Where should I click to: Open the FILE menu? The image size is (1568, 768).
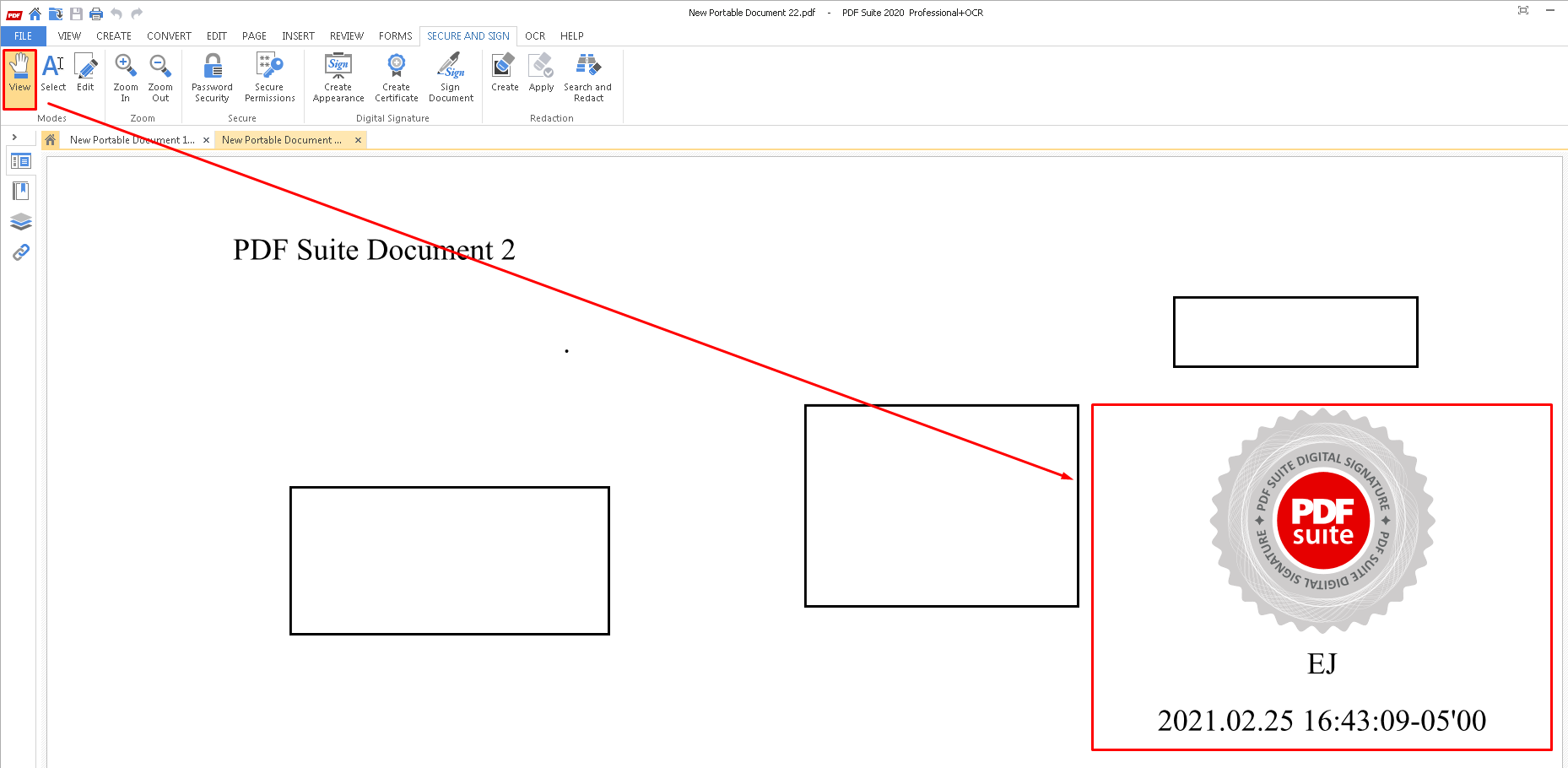(x=24, y=36)
